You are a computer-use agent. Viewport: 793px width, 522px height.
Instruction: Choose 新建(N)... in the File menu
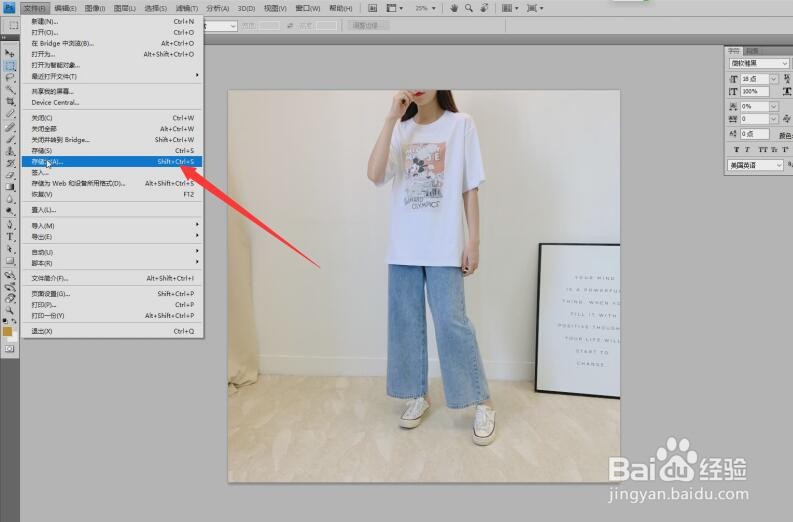(112, 21)
